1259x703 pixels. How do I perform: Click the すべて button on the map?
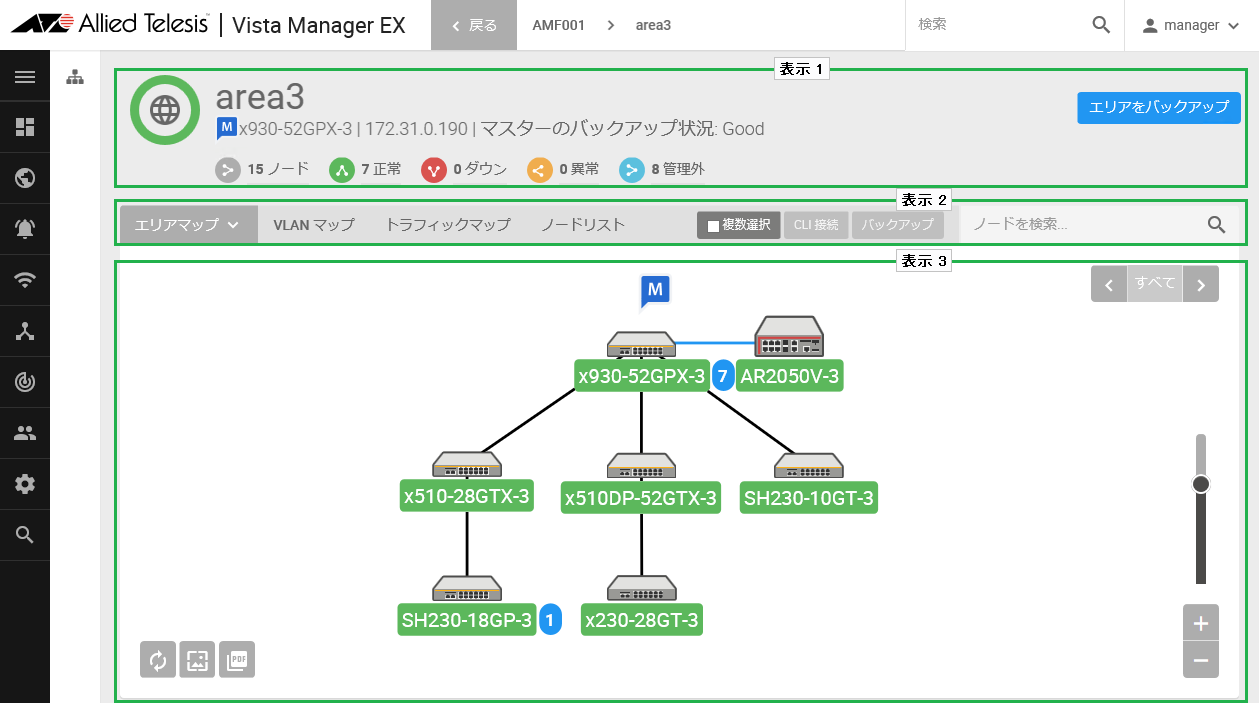point(1155,284)
